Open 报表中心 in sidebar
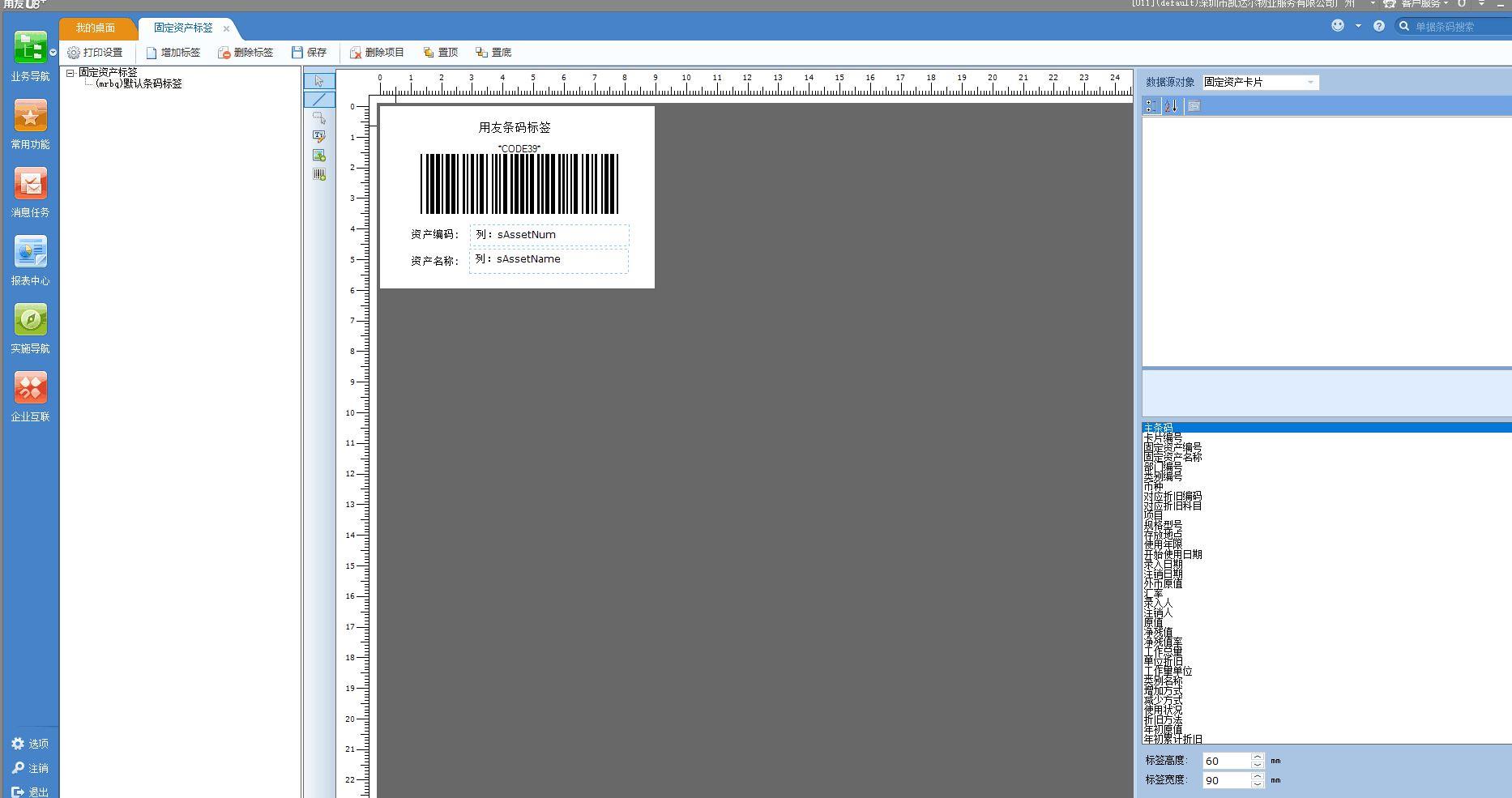 tap(30, 261)
